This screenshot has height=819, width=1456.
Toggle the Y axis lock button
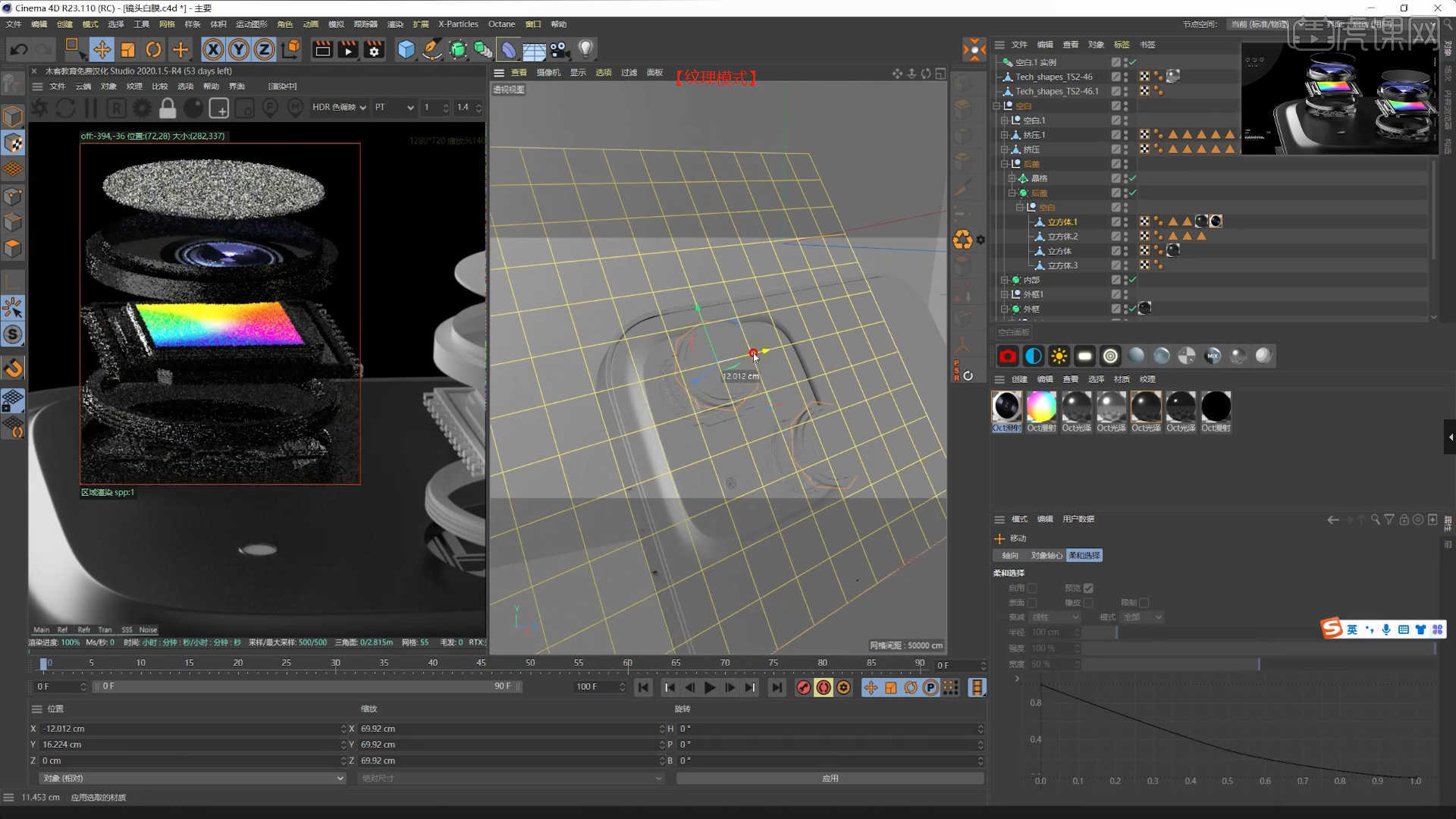click(238, 49)
